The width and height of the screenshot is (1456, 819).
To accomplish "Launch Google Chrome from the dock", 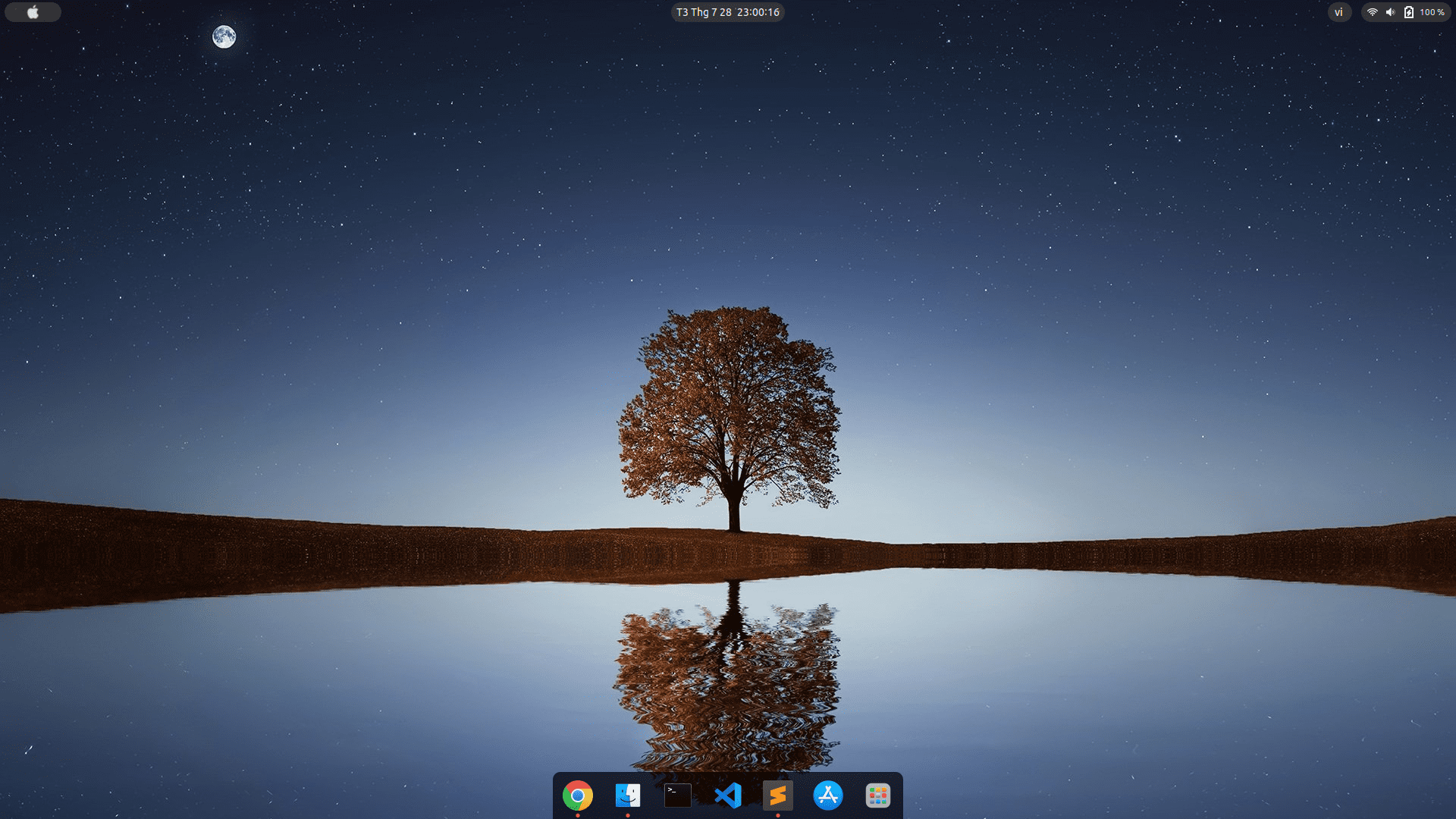I will (x=577, y=795).
